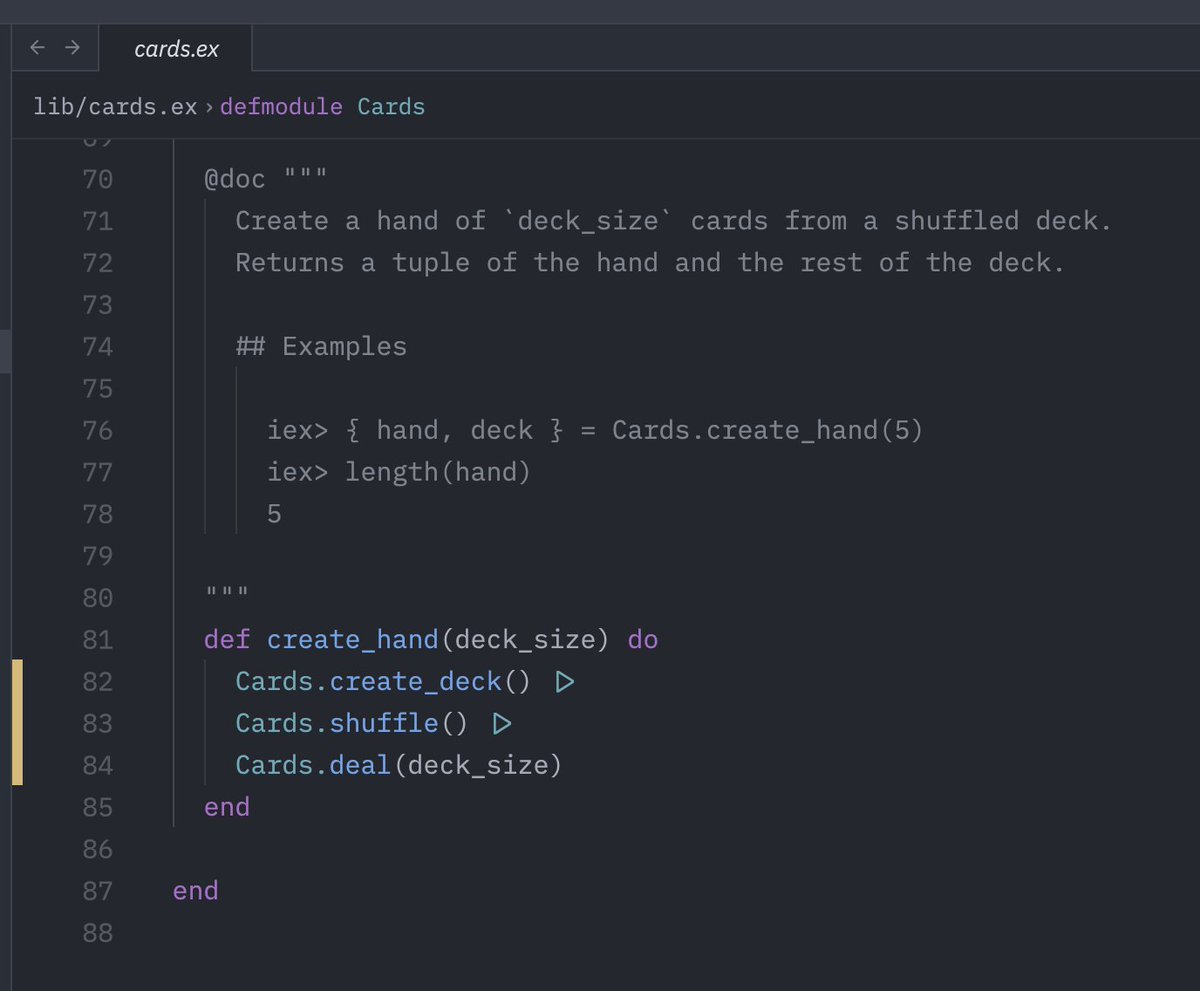Click the 'end' keyword on line 87
1200x991 pixels.
point(195,891)
